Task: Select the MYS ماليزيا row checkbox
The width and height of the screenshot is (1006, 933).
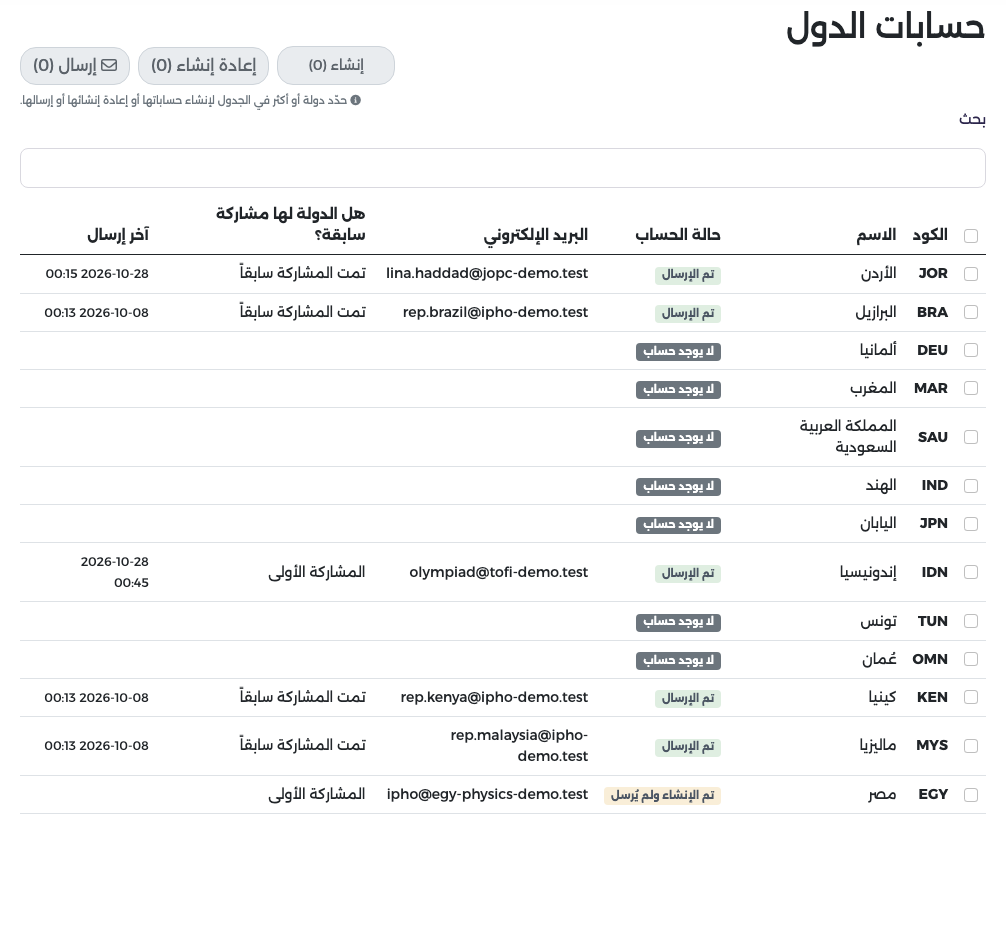Action: [971, 746]
